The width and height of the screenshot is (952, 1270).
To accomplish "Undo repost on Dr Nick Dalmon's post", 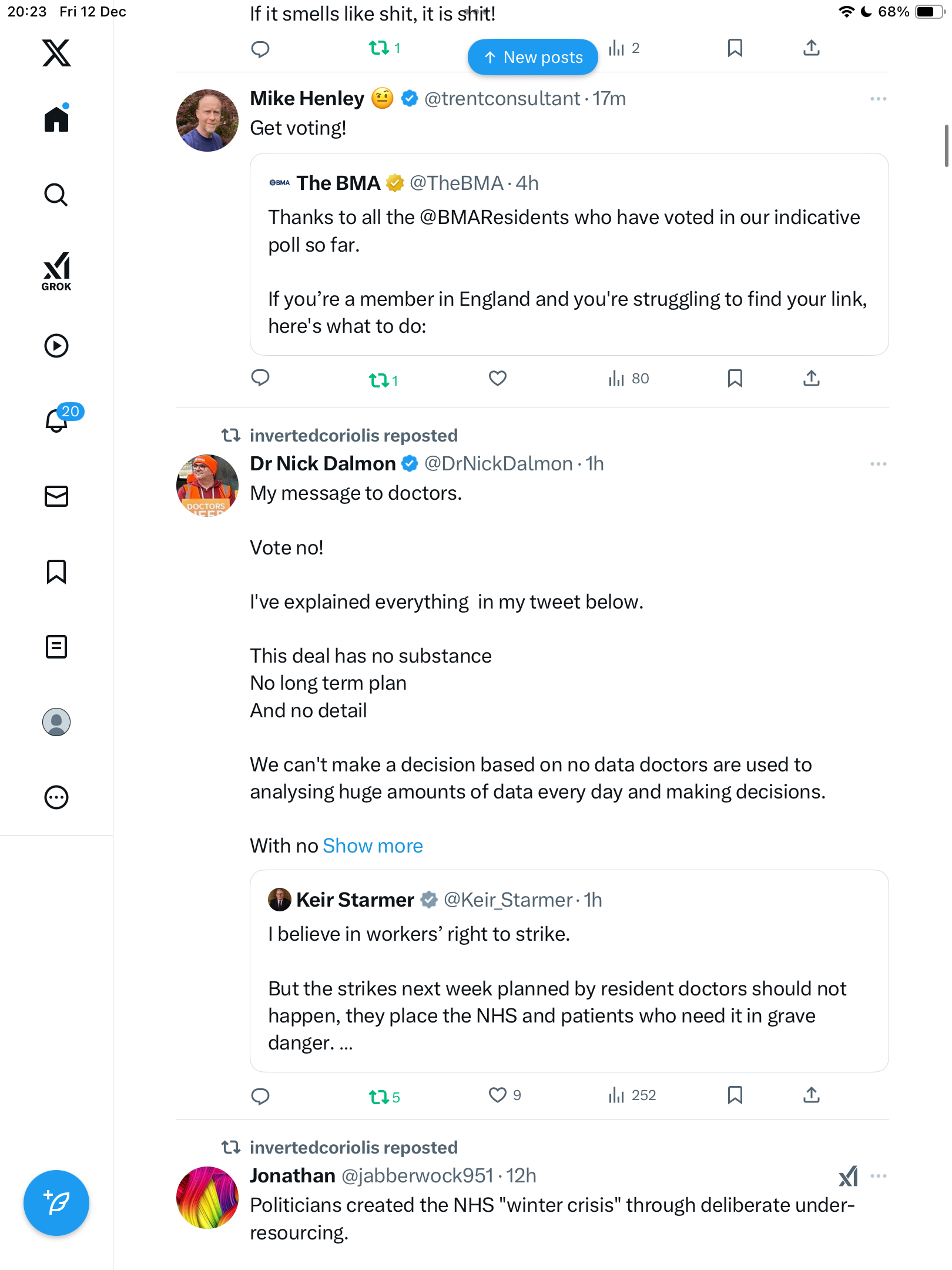I will [379, 1097].
